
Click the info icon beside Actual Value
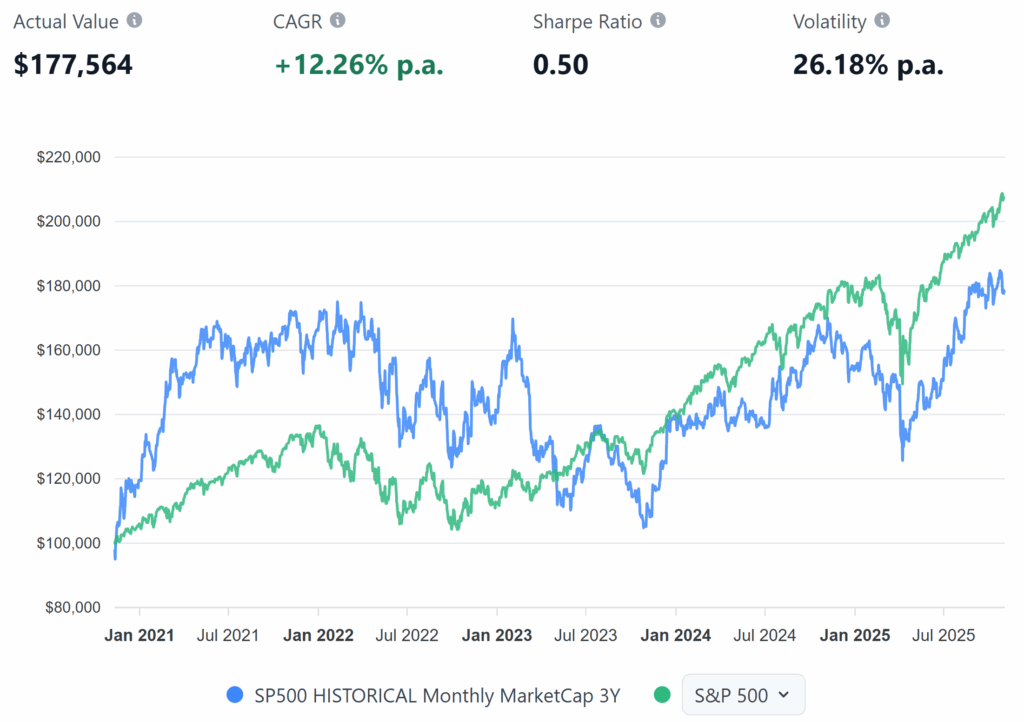coord(135,20)
